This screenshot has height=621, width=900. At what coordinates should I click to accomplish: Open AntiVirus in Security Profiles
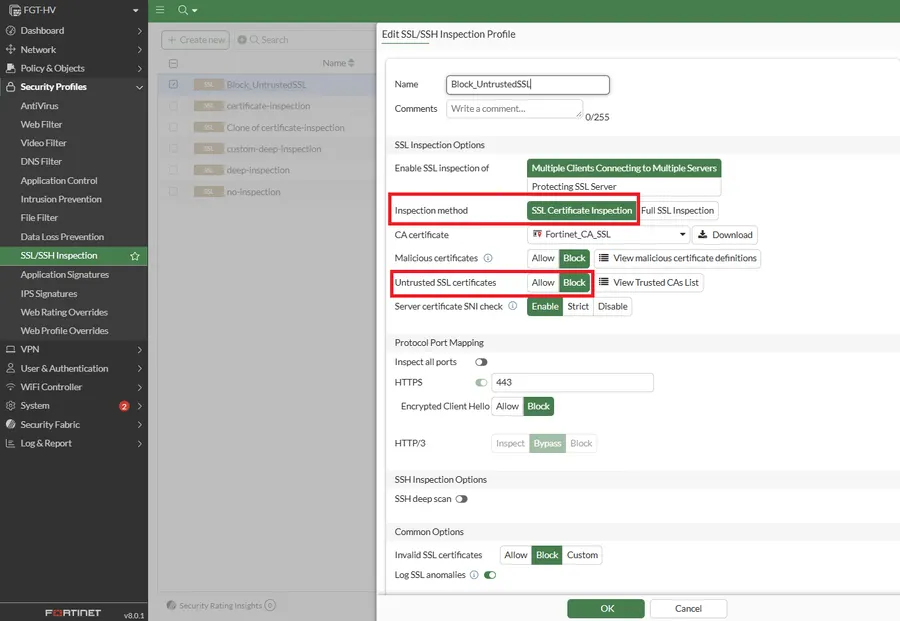[39, 106]
